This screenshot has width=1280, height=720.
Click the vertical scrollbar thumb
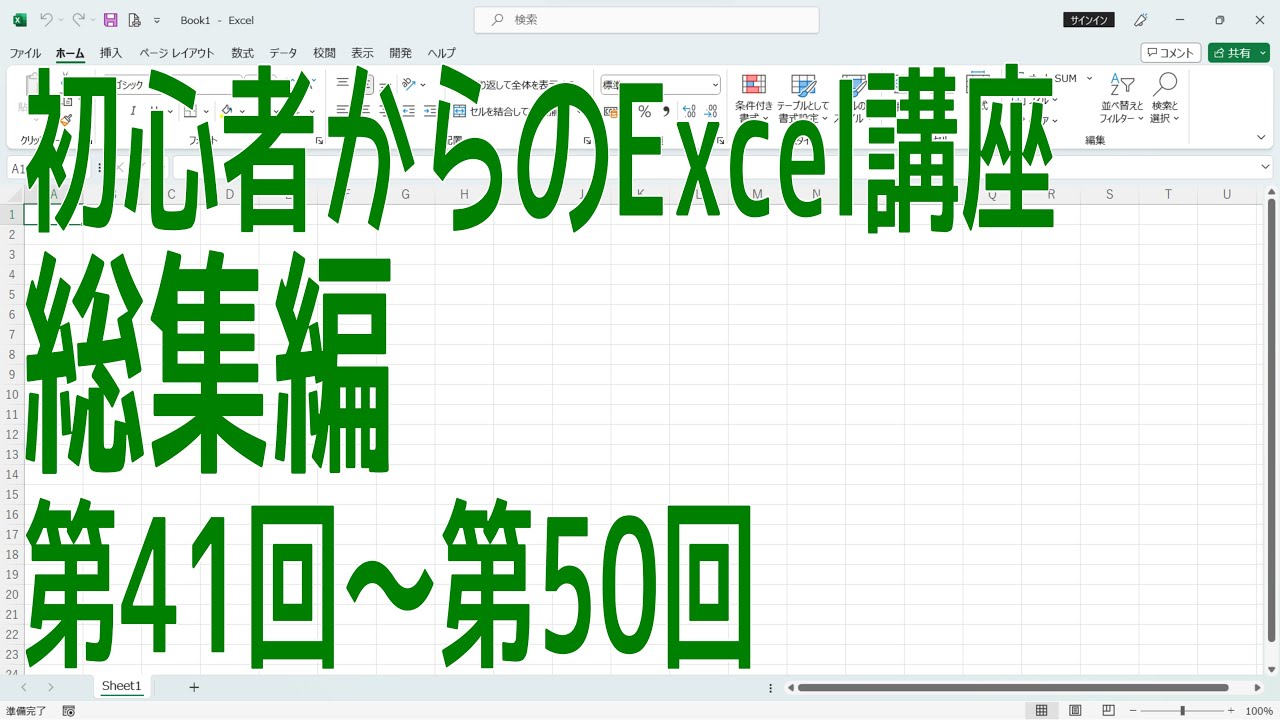1271,420
